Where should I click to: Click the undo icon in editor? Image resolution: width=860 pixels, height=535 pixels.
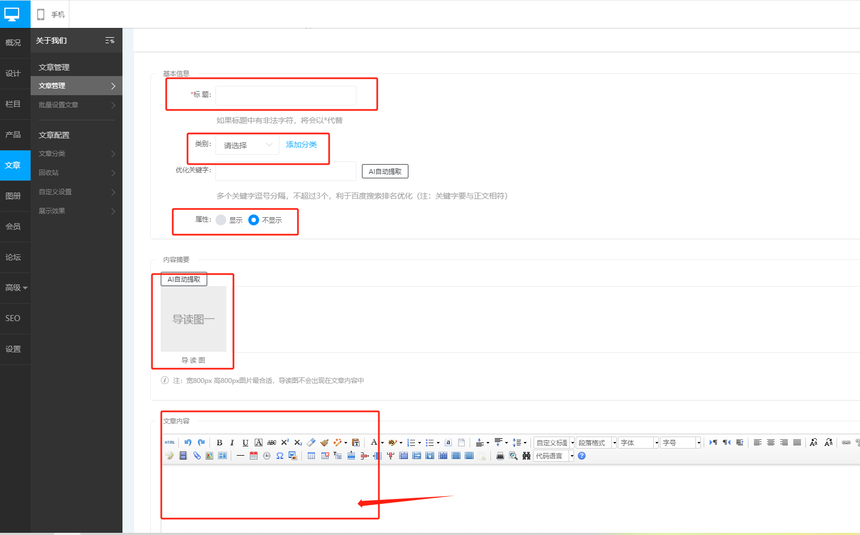[x=188, y=442]
